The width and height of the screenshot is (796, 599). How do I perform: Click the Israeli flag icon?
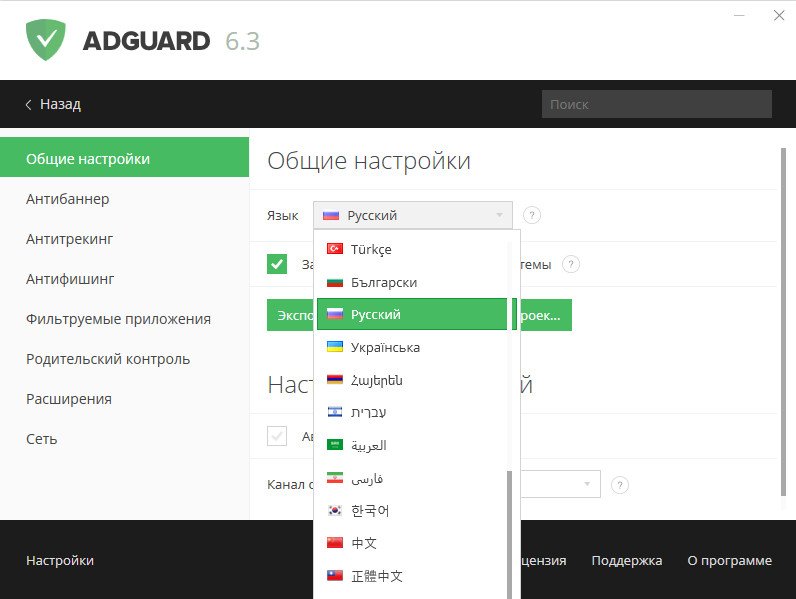click(335, 412)
